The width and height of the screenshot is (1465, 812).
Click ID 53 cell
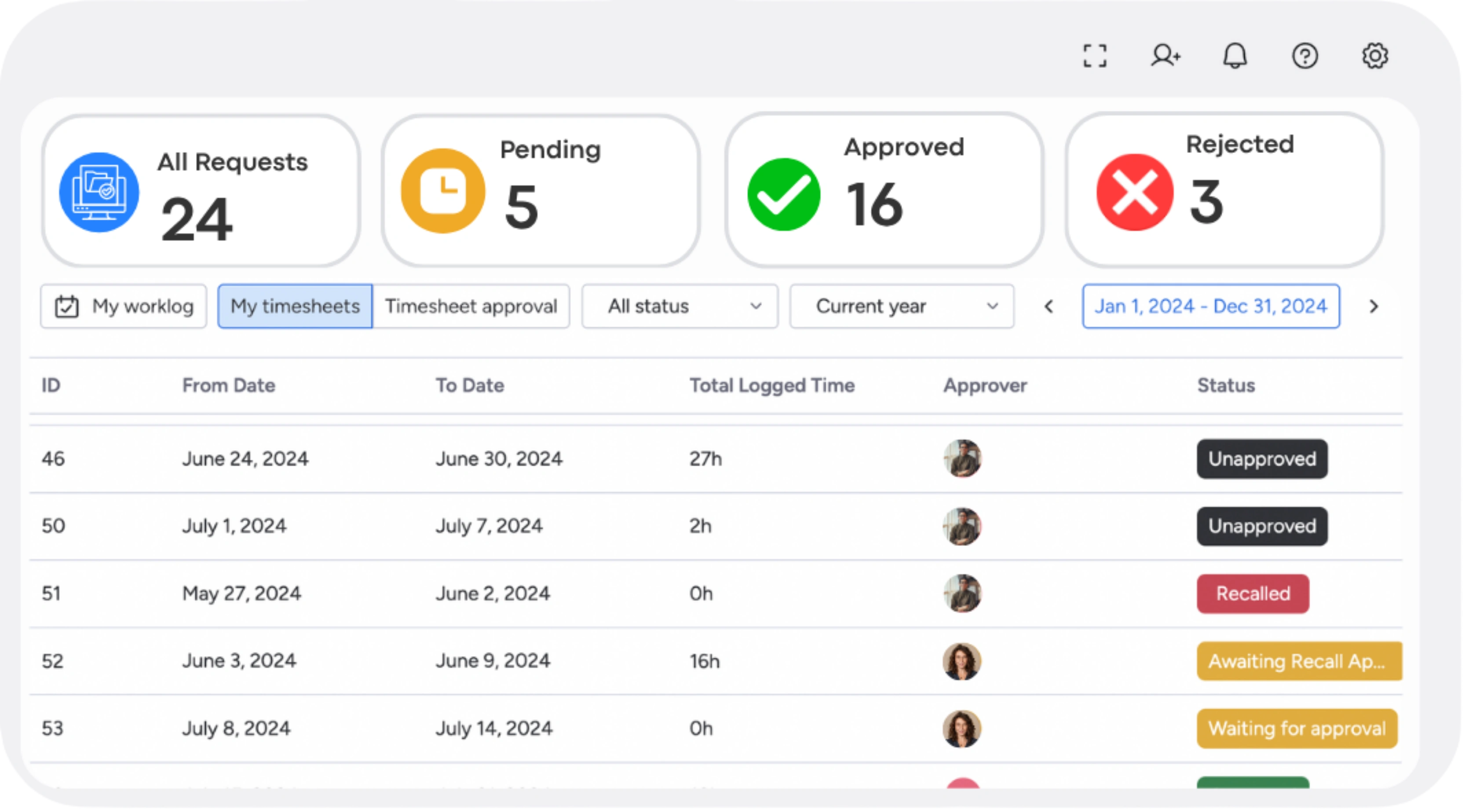52,729
